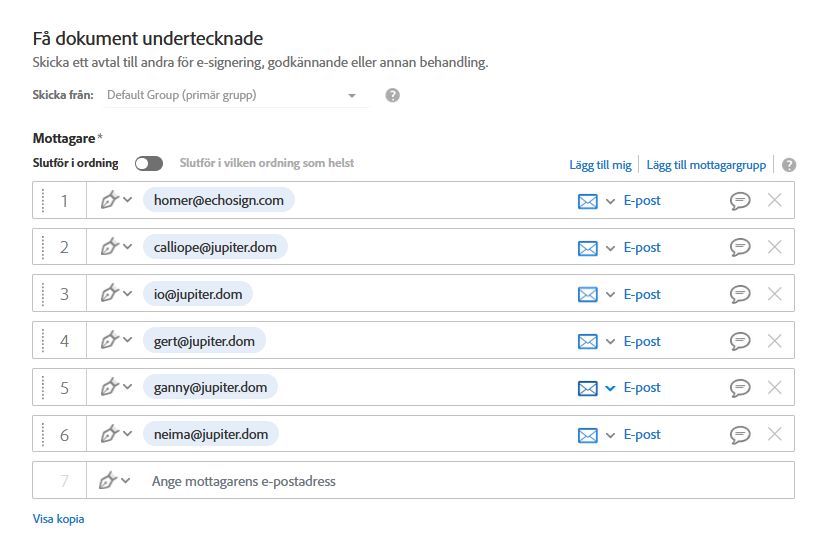Grab the drag handle of recipient row 1
Viewport: 830px width, 547px height.
43,201
